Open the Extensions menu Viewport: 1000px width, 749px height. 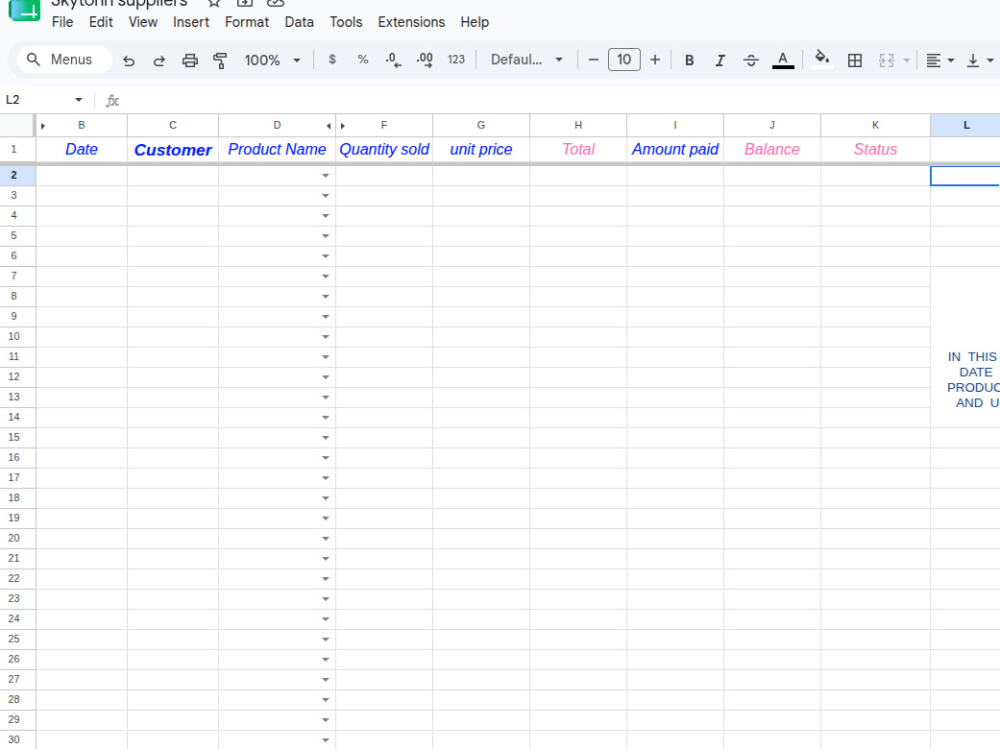pos(411,22)
